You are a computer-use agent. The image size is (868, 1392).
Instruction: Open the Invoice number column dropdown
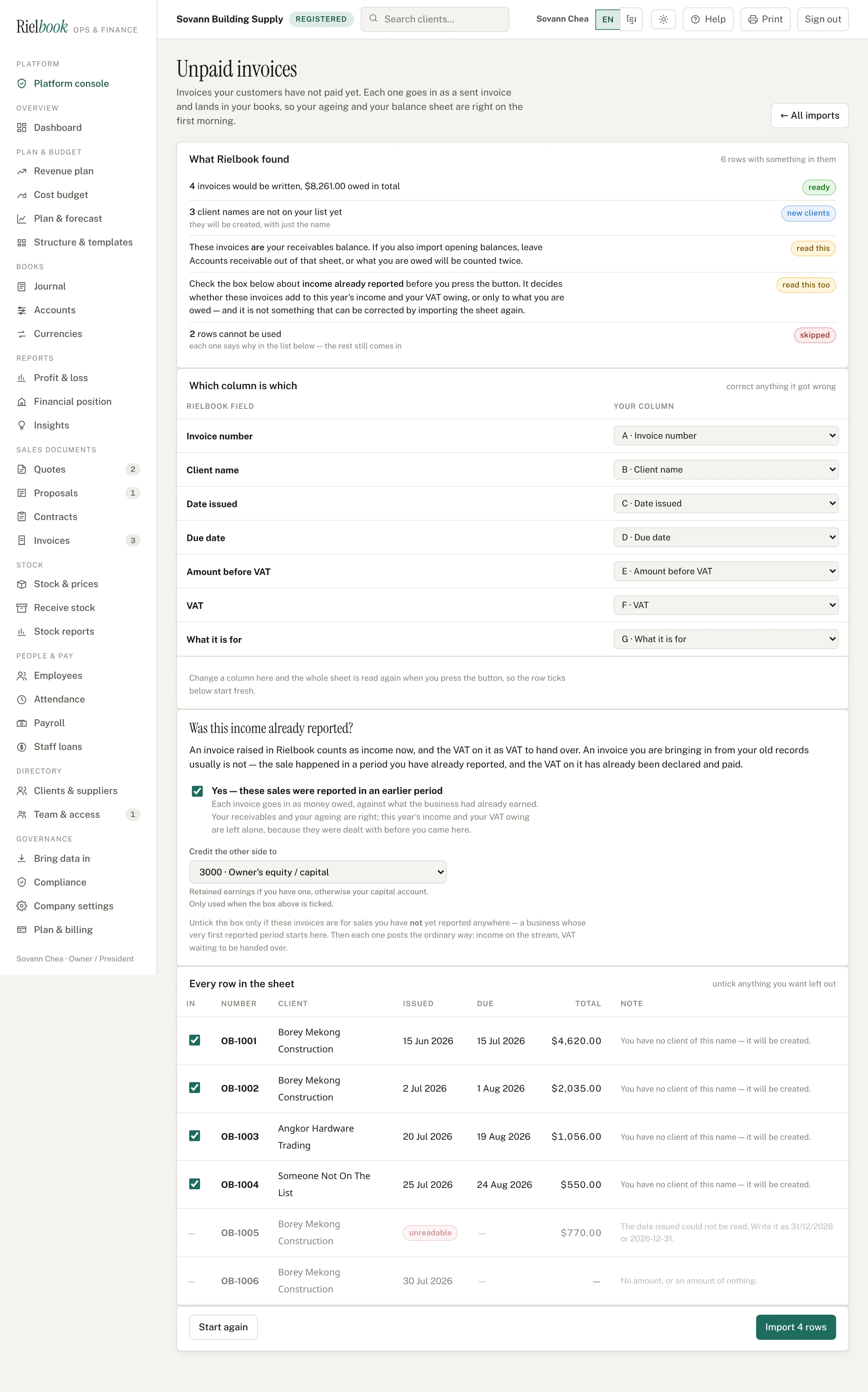coord(726,436)
